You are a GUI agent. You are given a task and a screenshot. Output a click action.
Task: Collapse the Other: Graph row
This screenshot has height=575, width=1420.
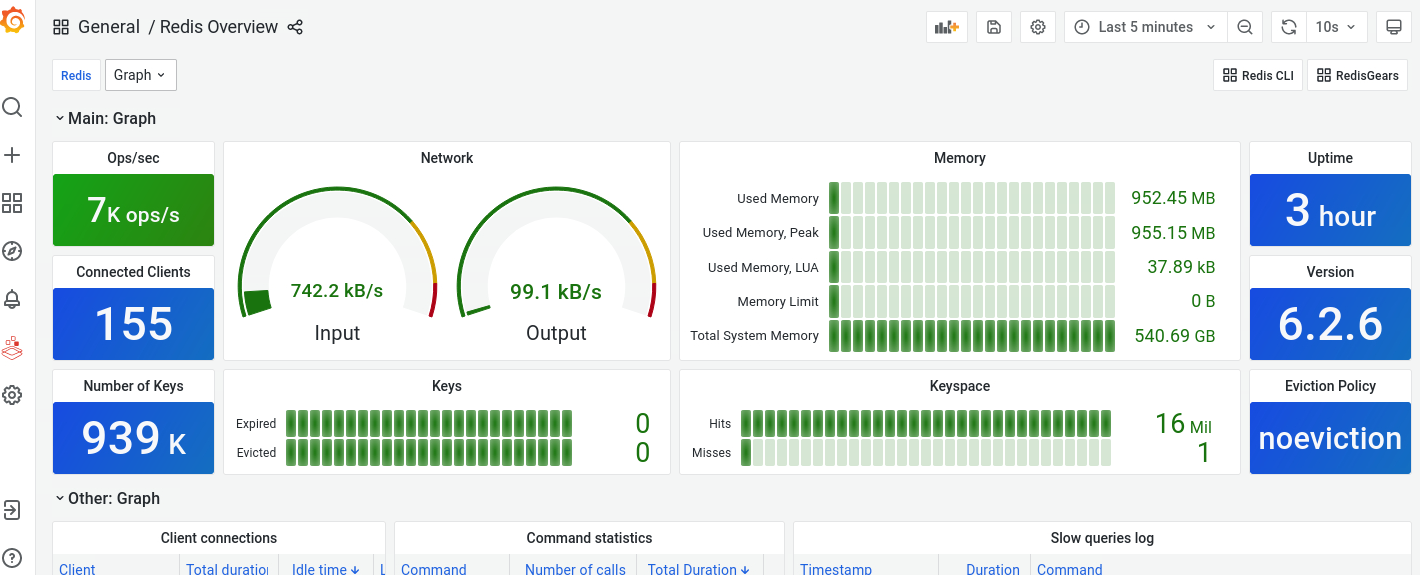(x=107, y=498)
